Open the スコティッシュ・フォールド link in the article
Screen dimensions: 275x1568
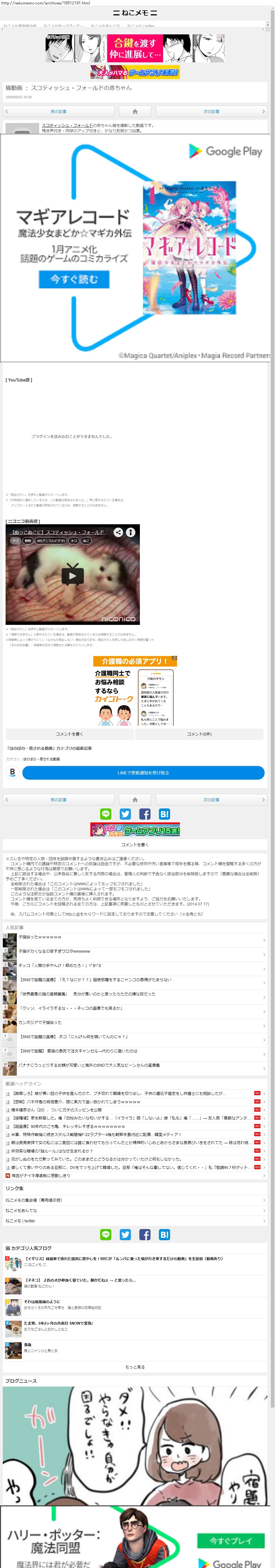67,125
